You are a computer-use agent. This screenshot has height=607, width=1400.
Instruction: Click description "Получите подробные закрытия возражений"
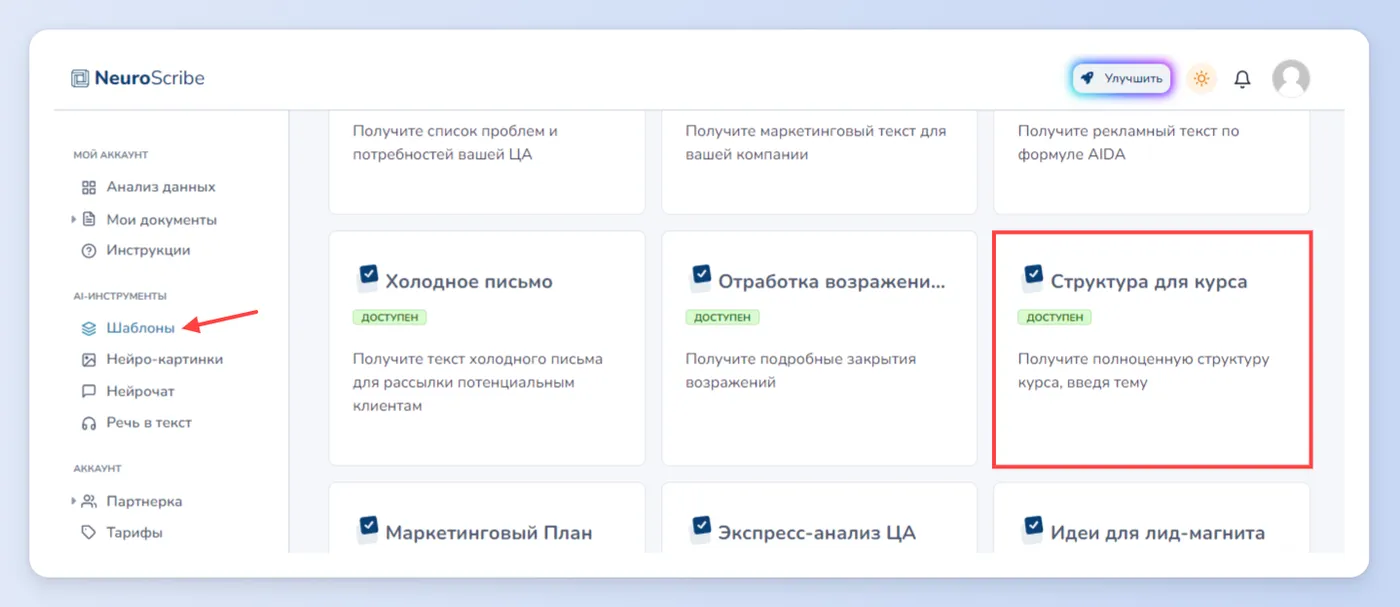(801, 371)
